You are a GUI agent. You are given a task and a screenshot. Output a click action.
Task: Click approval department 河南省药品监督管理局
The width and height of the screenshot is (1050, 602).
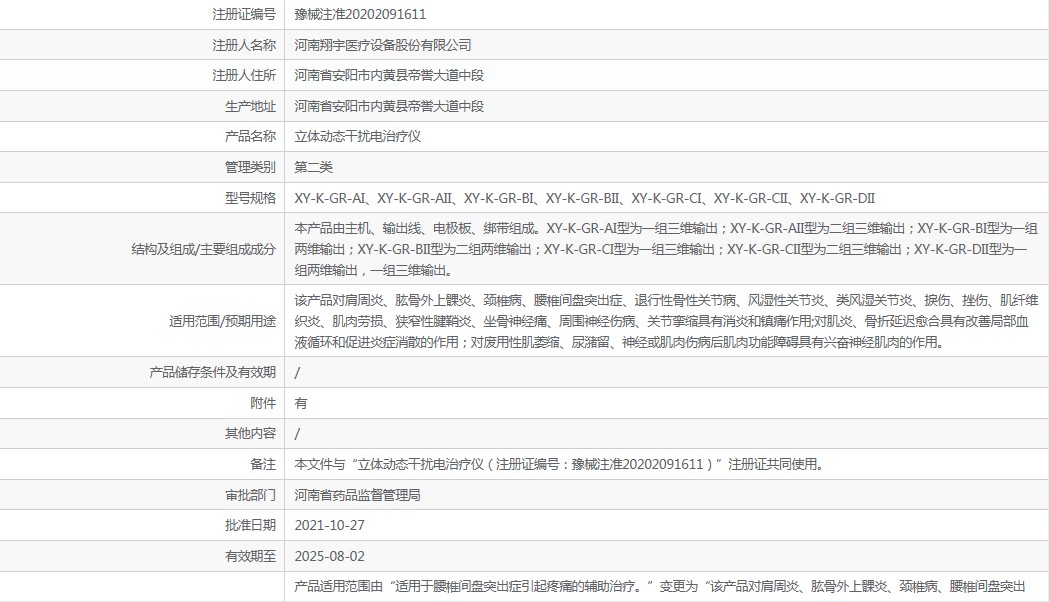point(358,495)
